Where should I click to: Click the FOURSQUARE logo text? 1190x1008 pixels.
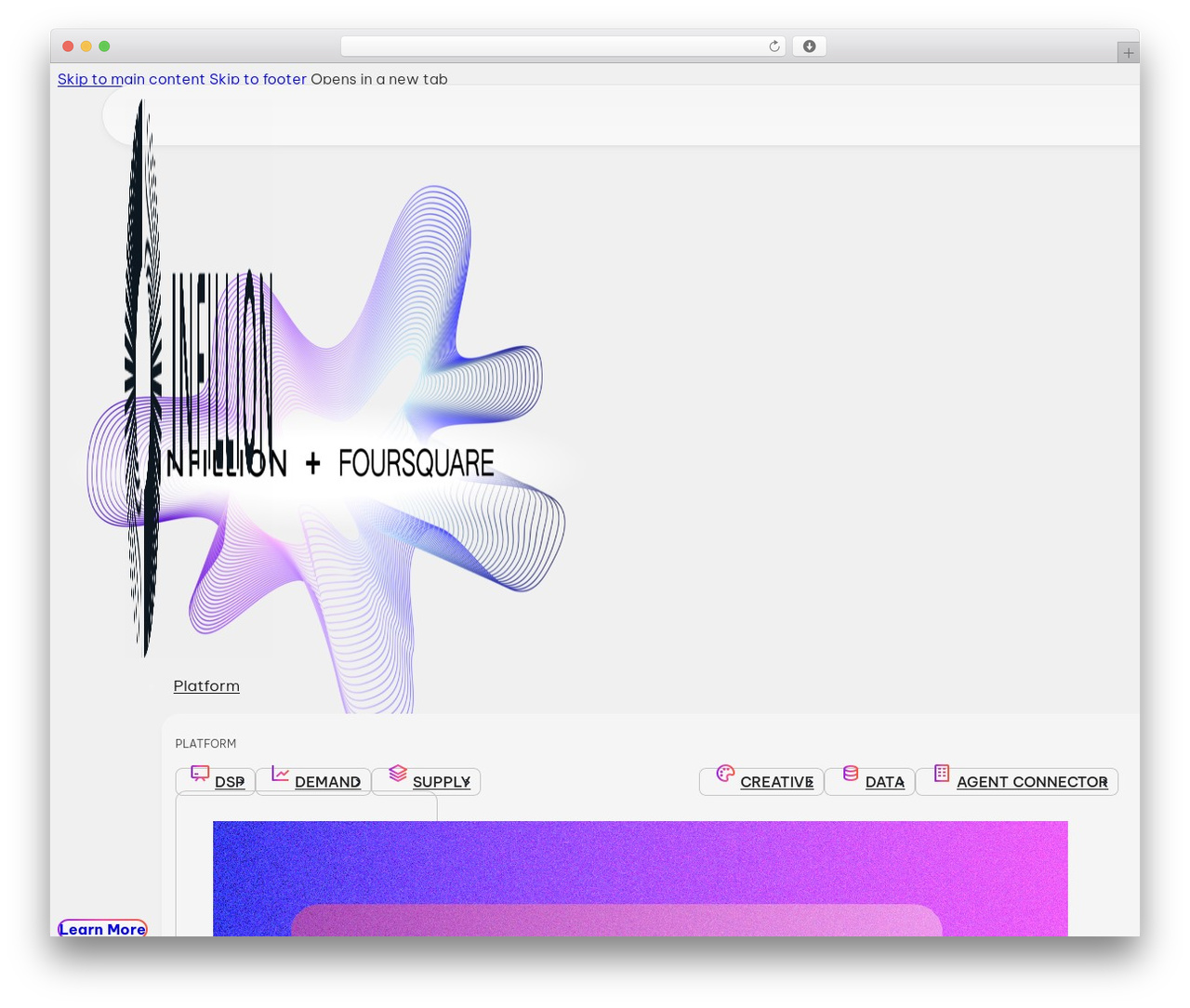416,463
